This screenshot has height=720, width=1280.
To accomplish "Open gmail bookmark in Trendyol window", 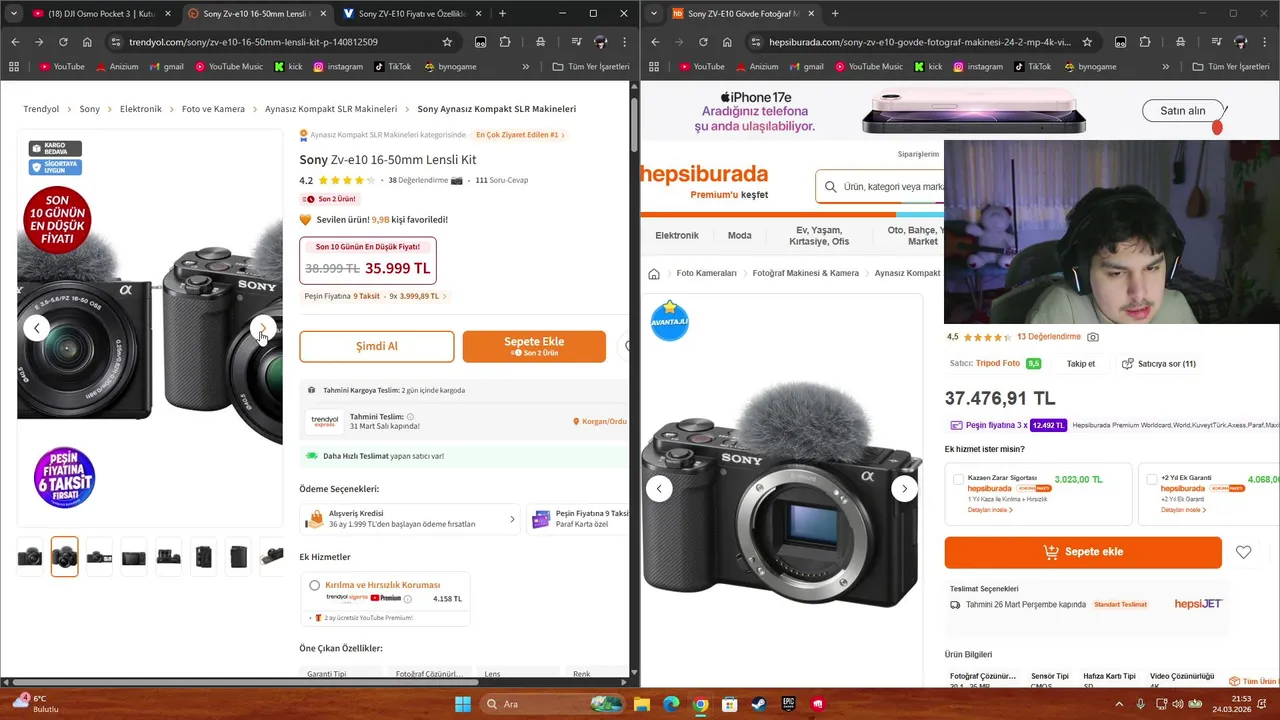I will click(165, 67).
